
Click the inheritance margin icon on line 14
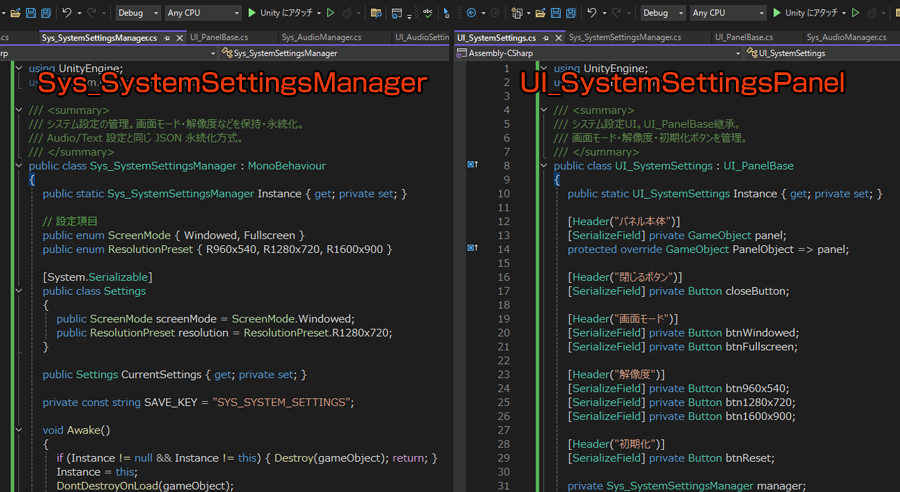472,249
